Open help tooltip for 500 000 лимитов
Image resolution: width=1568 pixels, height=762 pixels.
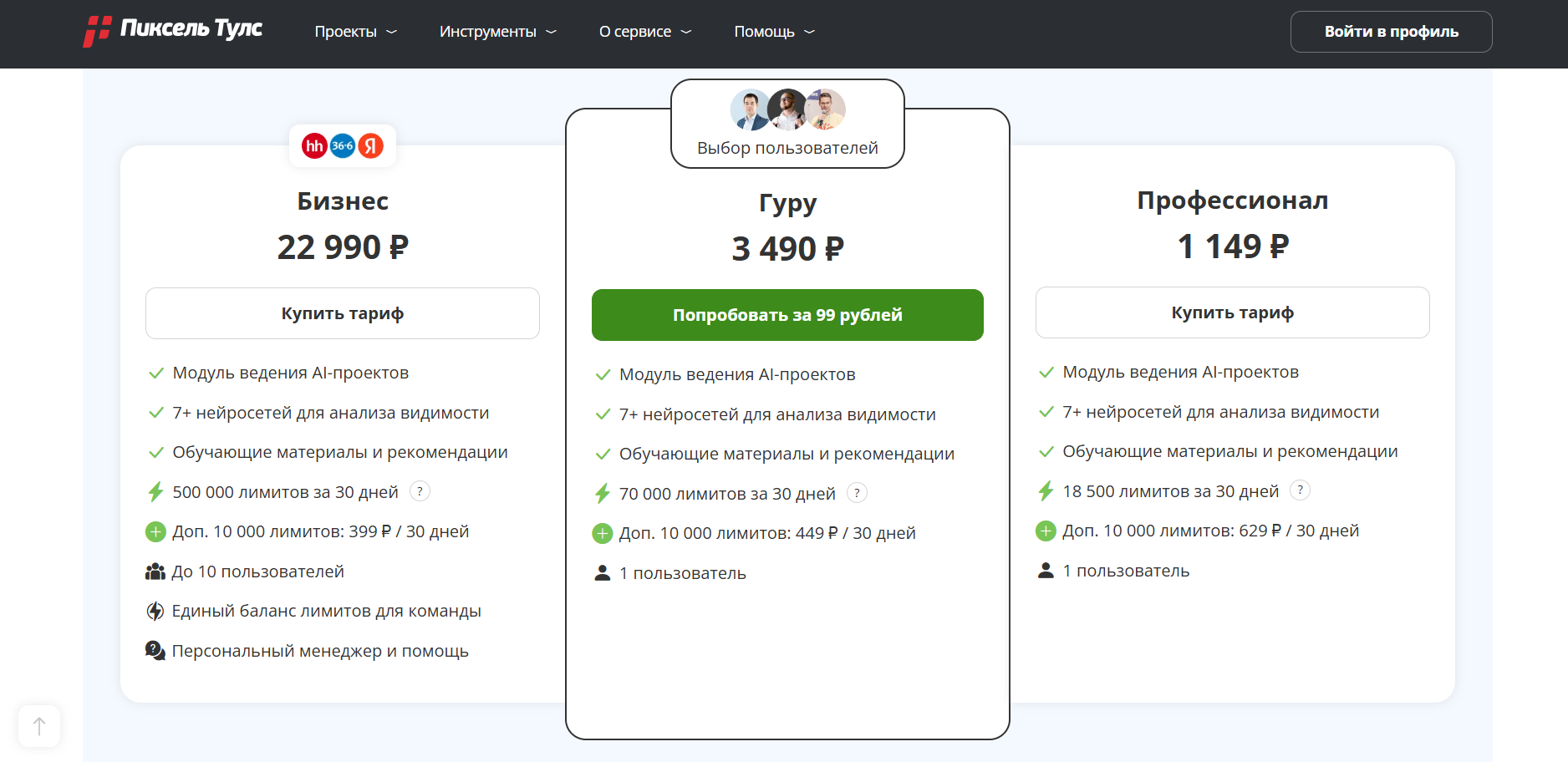(x=420, y=491)
